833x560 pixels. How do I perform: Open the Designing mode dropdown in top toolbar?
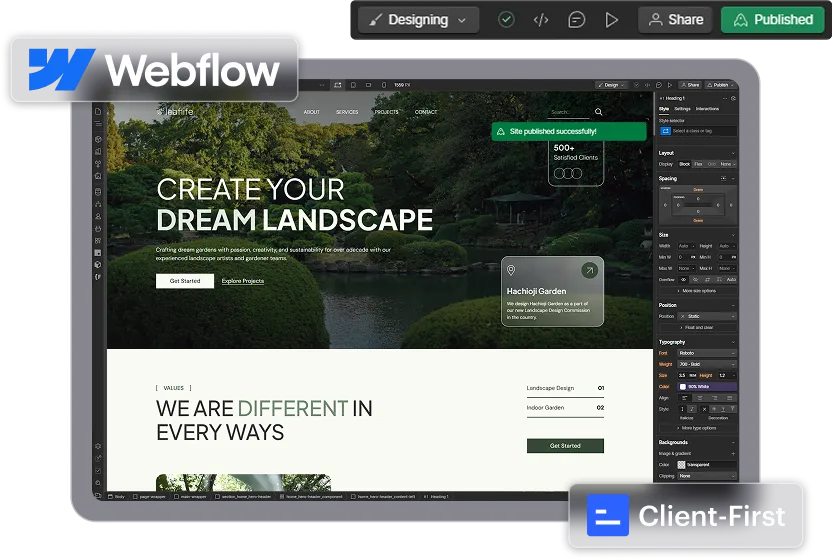tap(418, 20)
